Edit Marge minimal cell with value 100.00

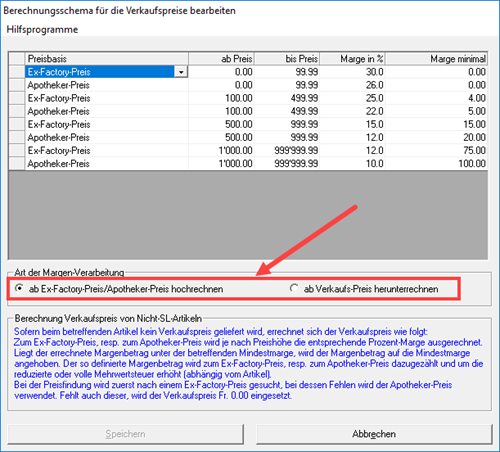(x=436, y=164)
